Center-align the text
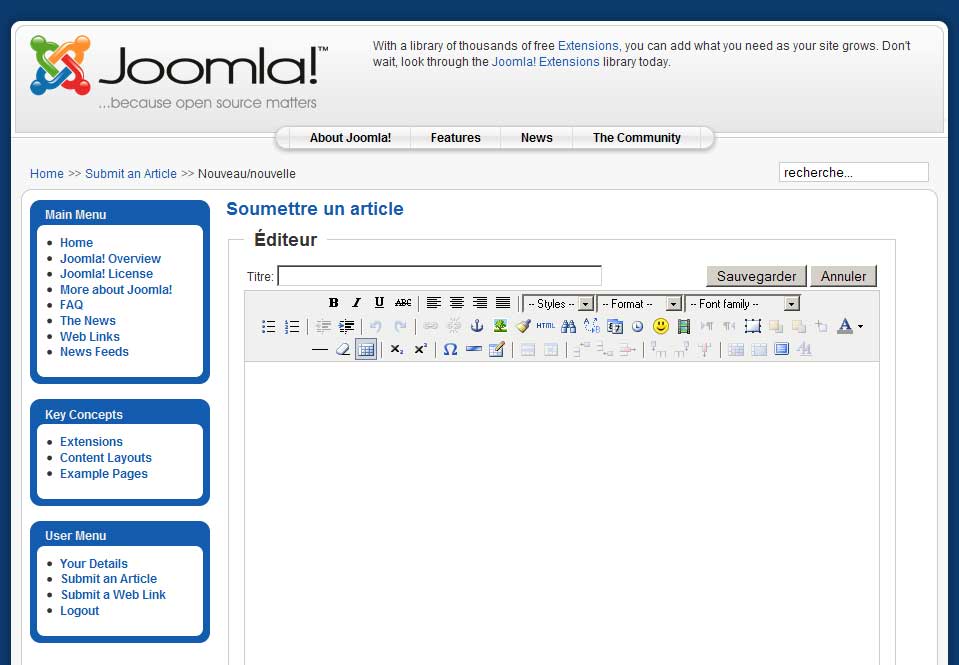Image resolution: width=959 pixels, height=665 pixels. [x=457, y=303]
